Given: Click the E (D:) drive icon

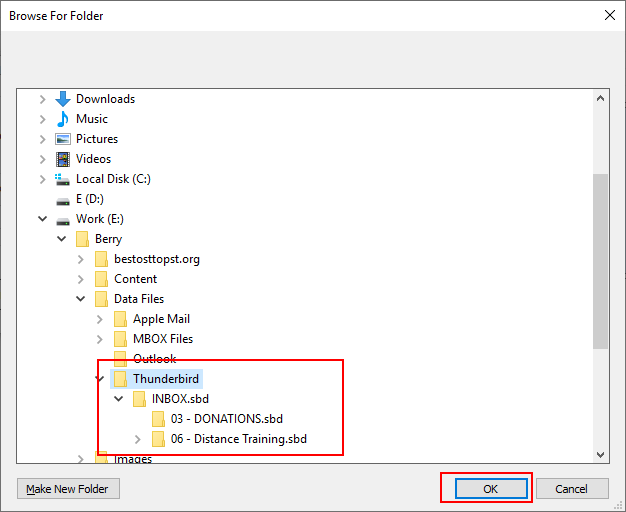Looking at the screenshot, I should point(63,201).
